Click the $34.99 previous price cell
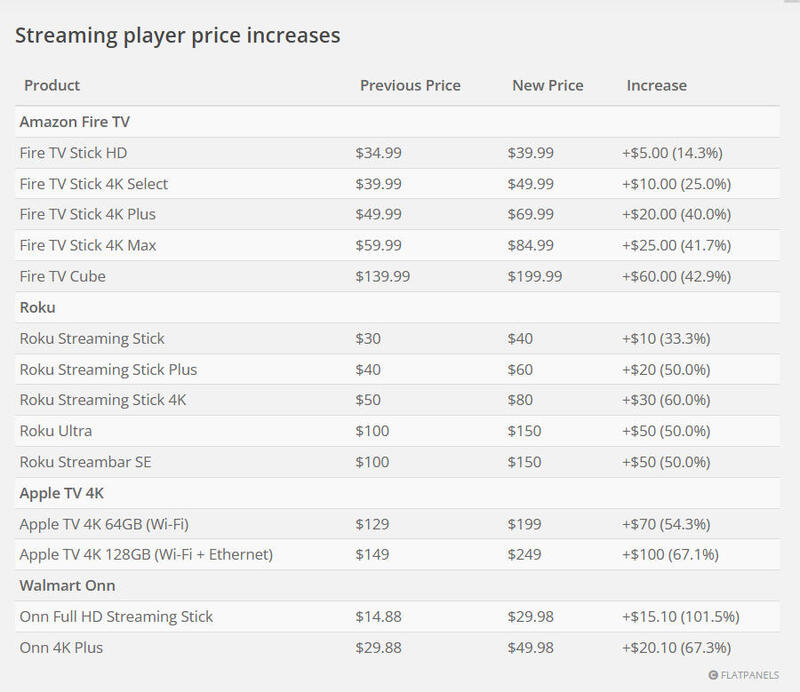Image resolution: width=800 pixels, height=692 pixels. [x=379, y=153]
